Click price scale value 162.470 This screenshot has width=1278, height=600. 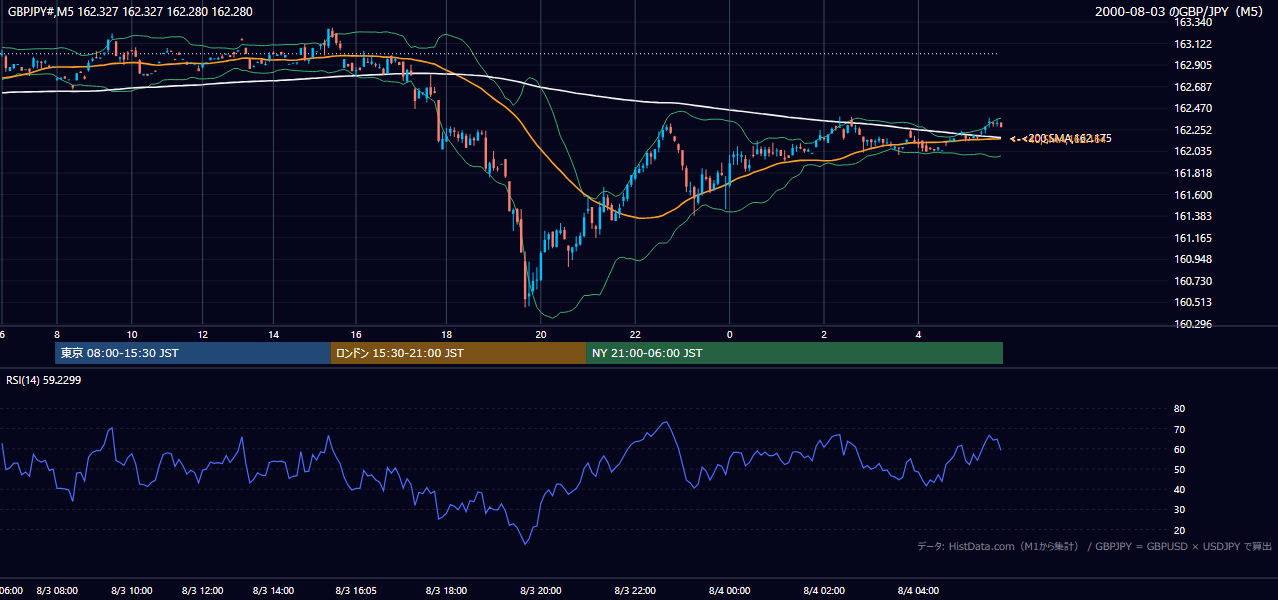[1192, 108]
